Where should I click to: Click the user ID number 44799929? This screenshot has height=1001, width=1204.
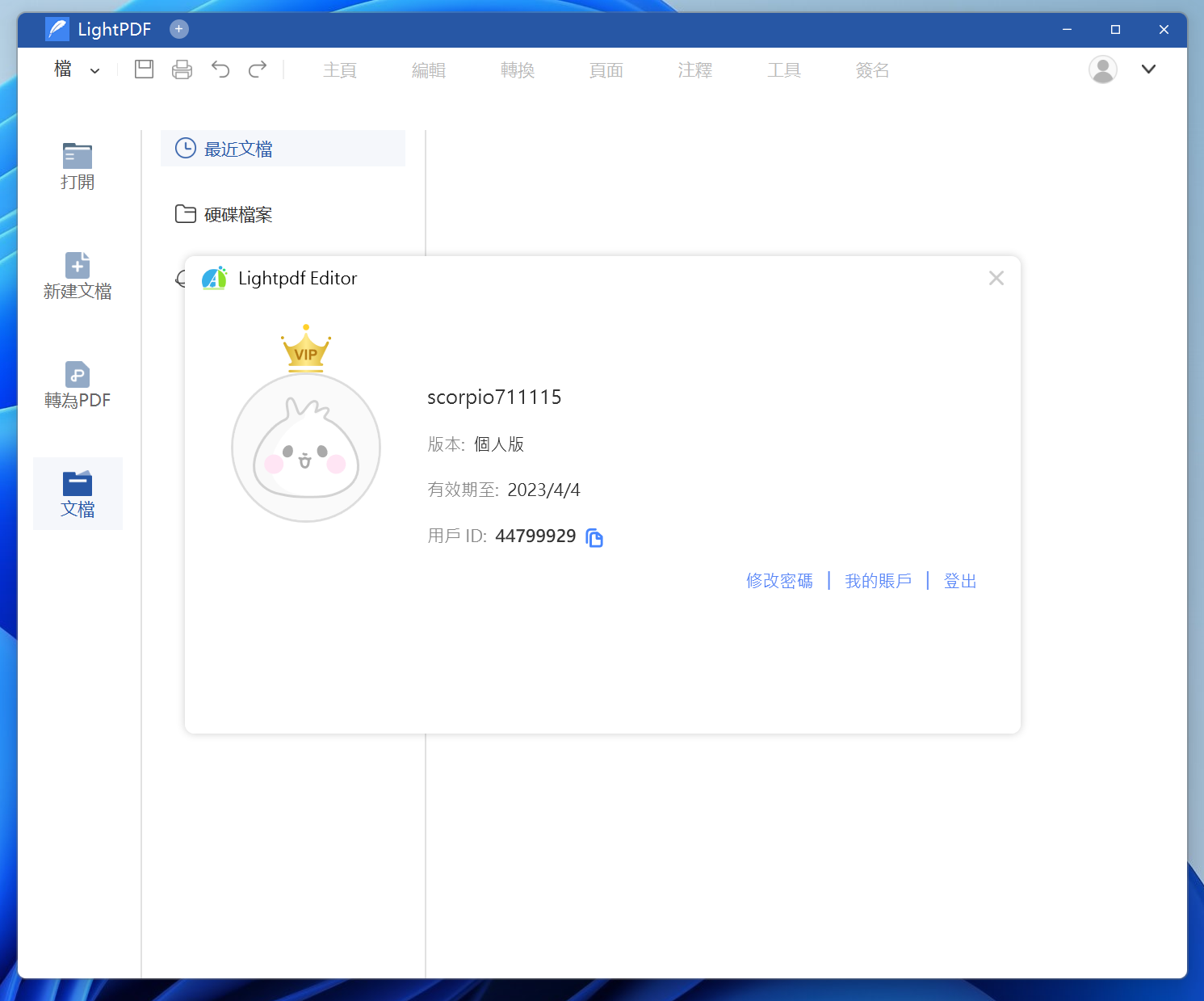[535, 536]
